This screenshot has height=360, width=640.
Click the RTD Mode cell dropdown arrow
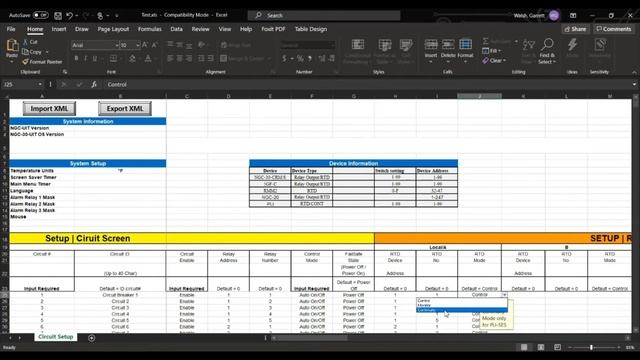coord(505,295)
